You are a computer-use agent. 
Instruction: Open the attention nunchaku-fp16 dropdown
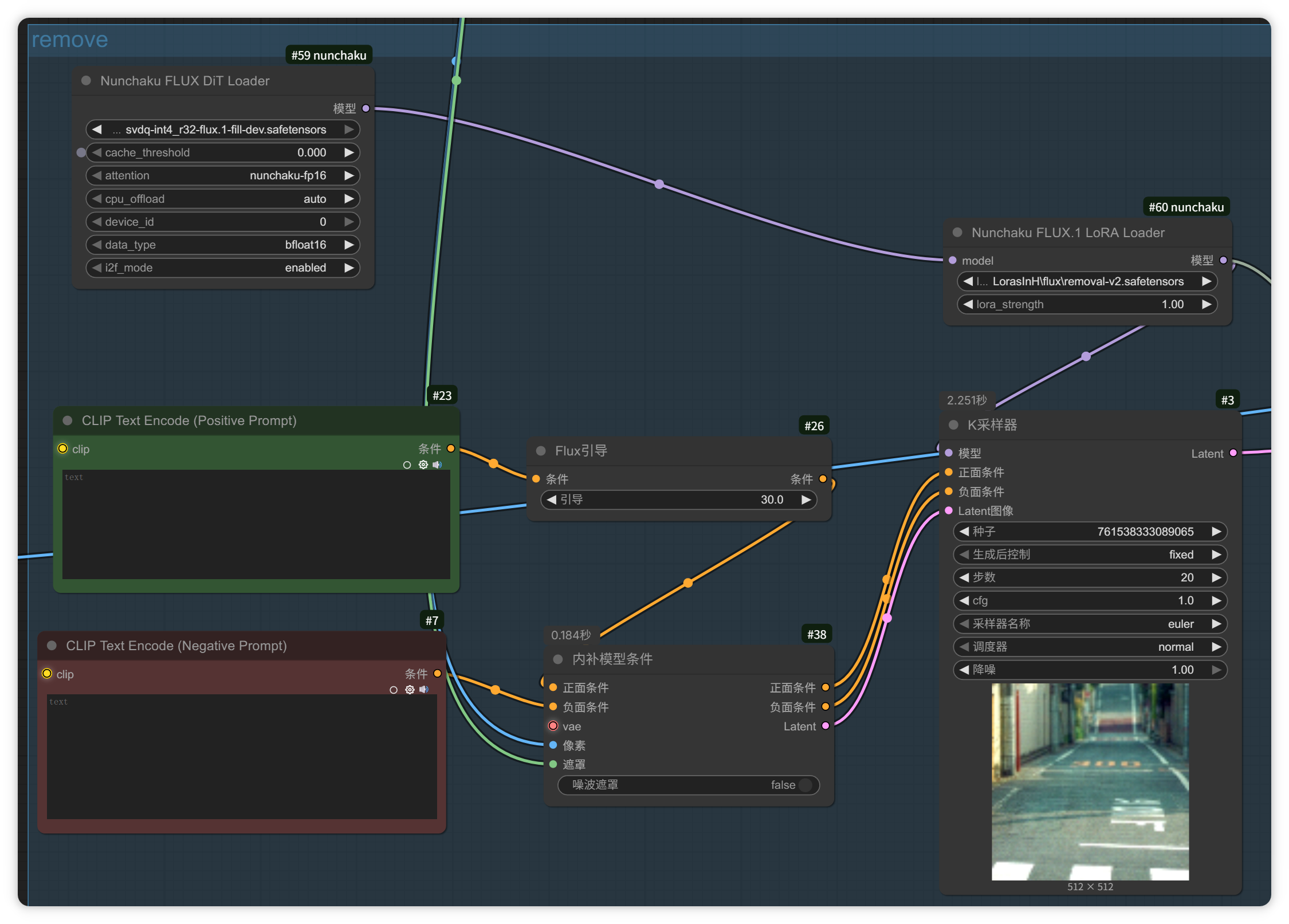click(223, 175)
